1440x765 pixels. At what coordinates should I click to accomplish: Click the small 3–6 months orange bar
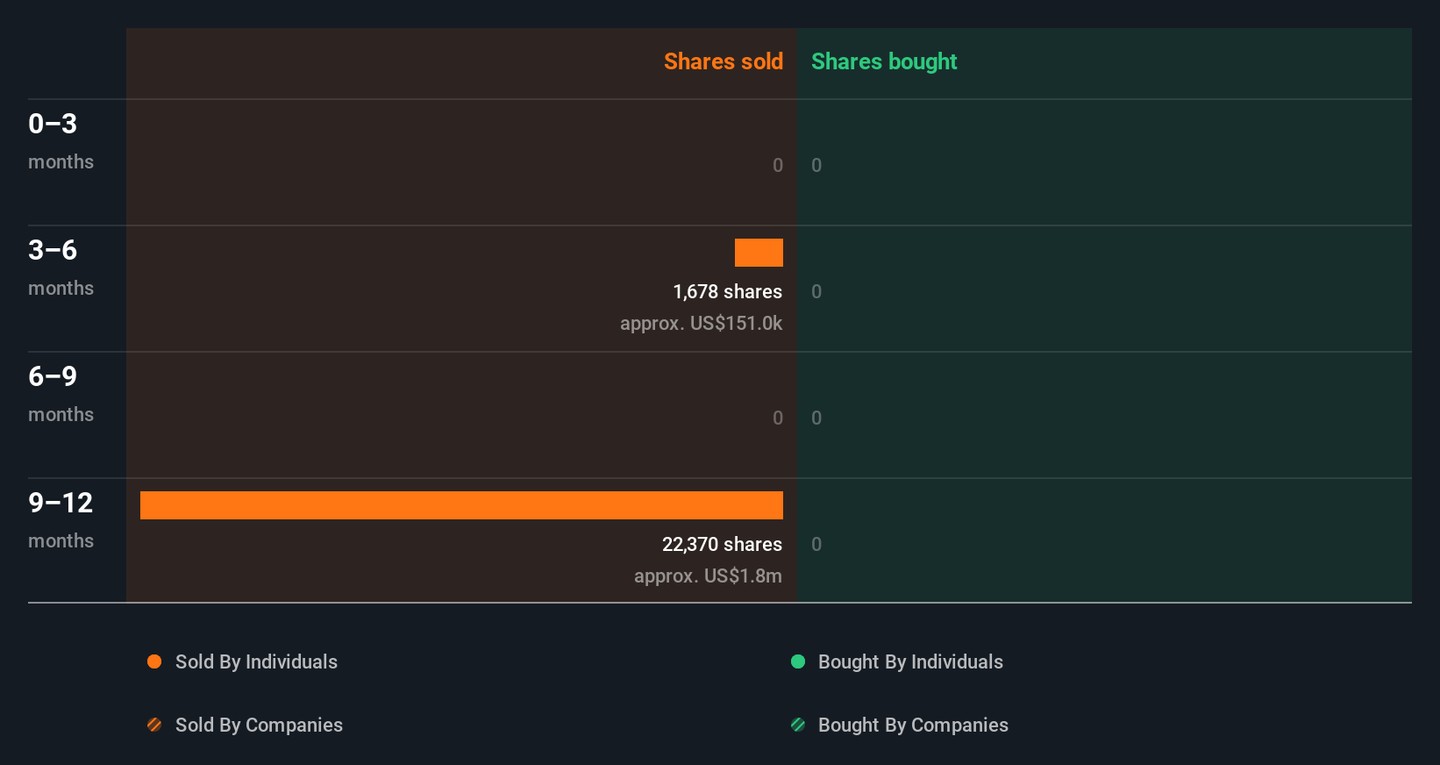tap(759, 253)
